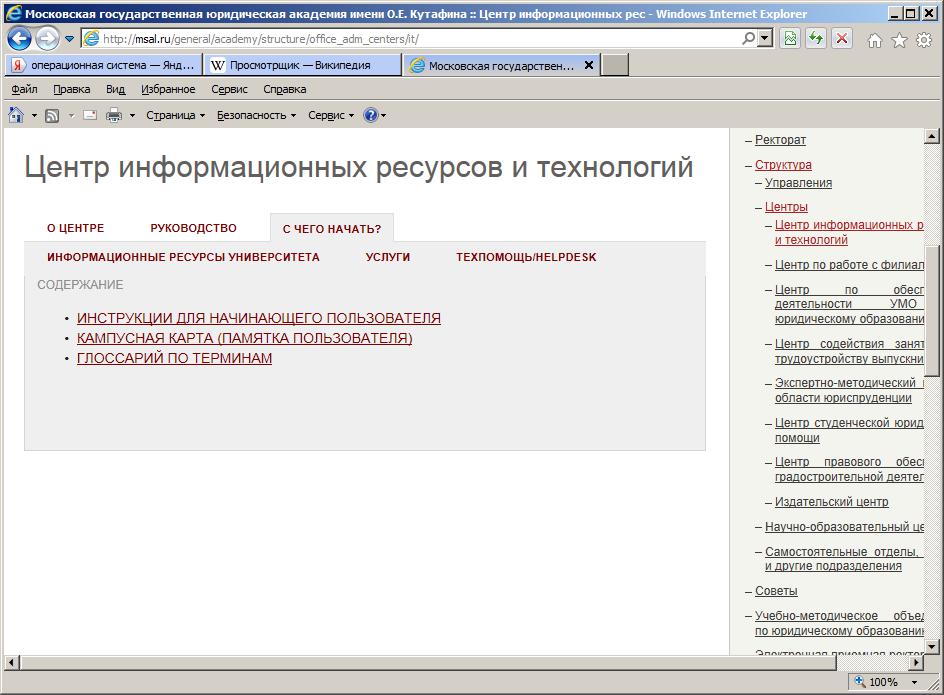This screenshot has height=695, width=944.
Task: Expand the zoom level dropdown arrow
Action: pos(914,682)
